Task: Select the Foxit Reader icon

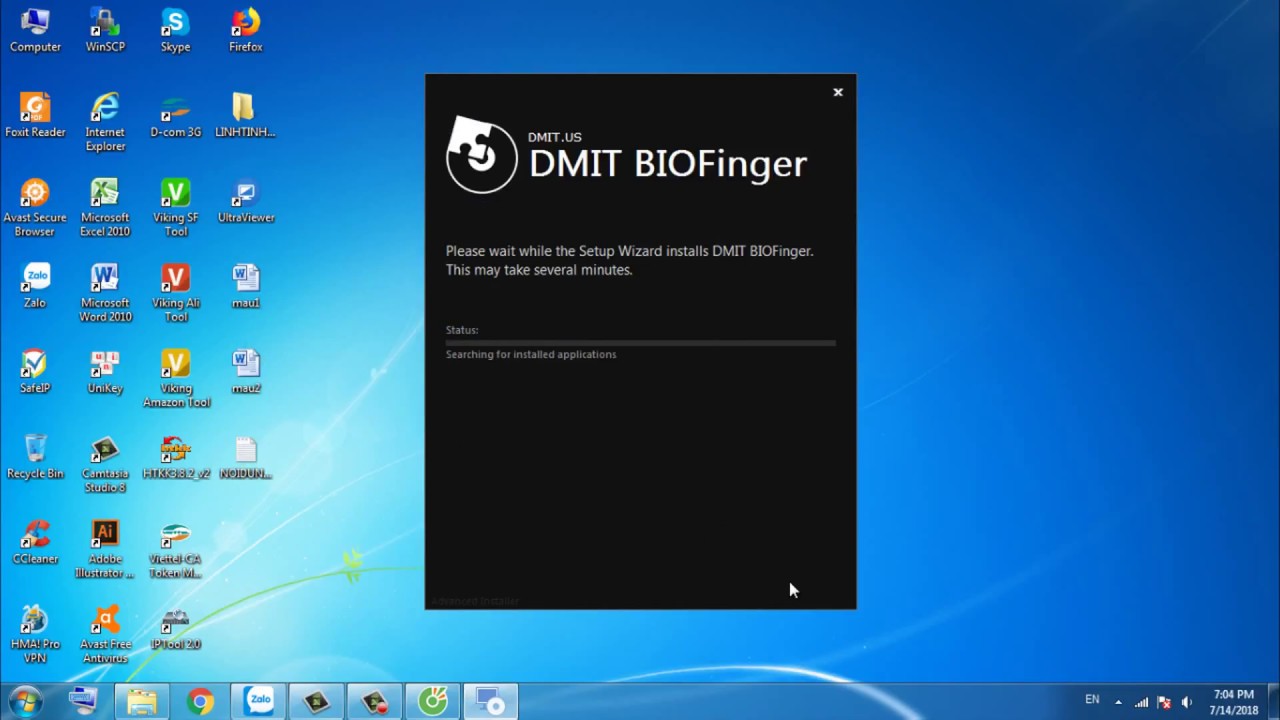Action: tap(35, 115)
